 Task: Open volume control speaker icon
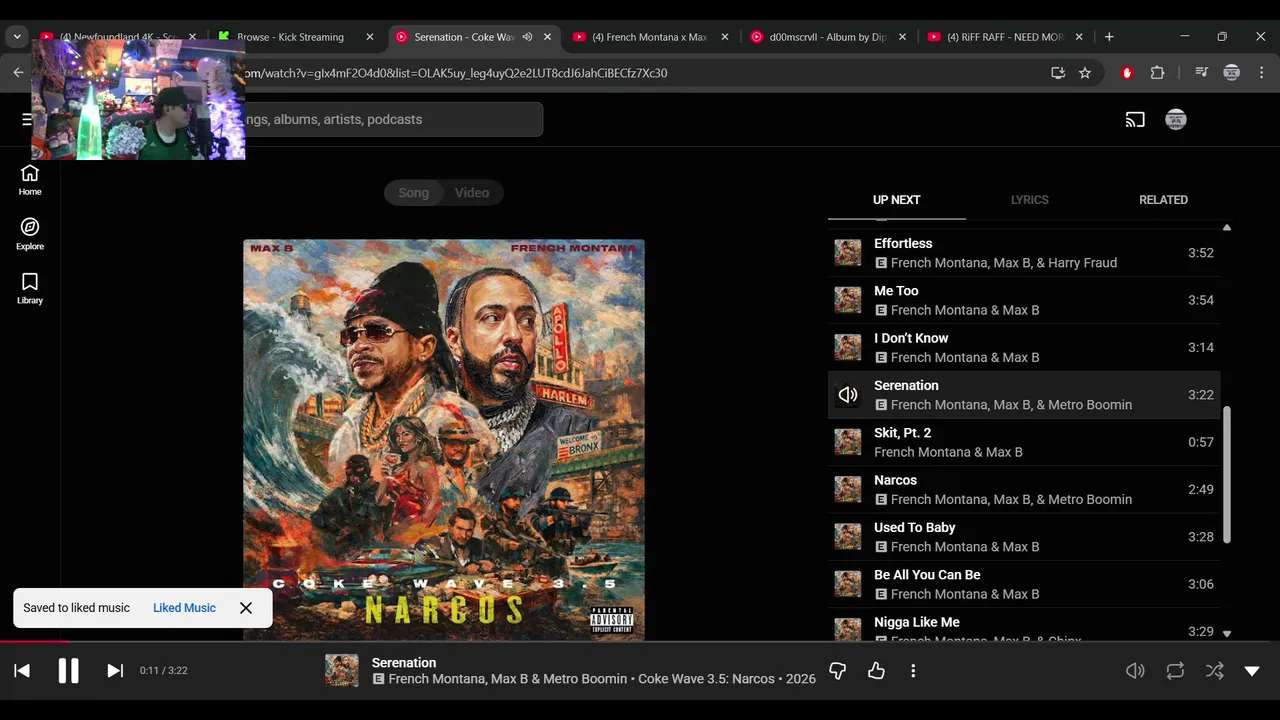click(x=1135, y=671)
